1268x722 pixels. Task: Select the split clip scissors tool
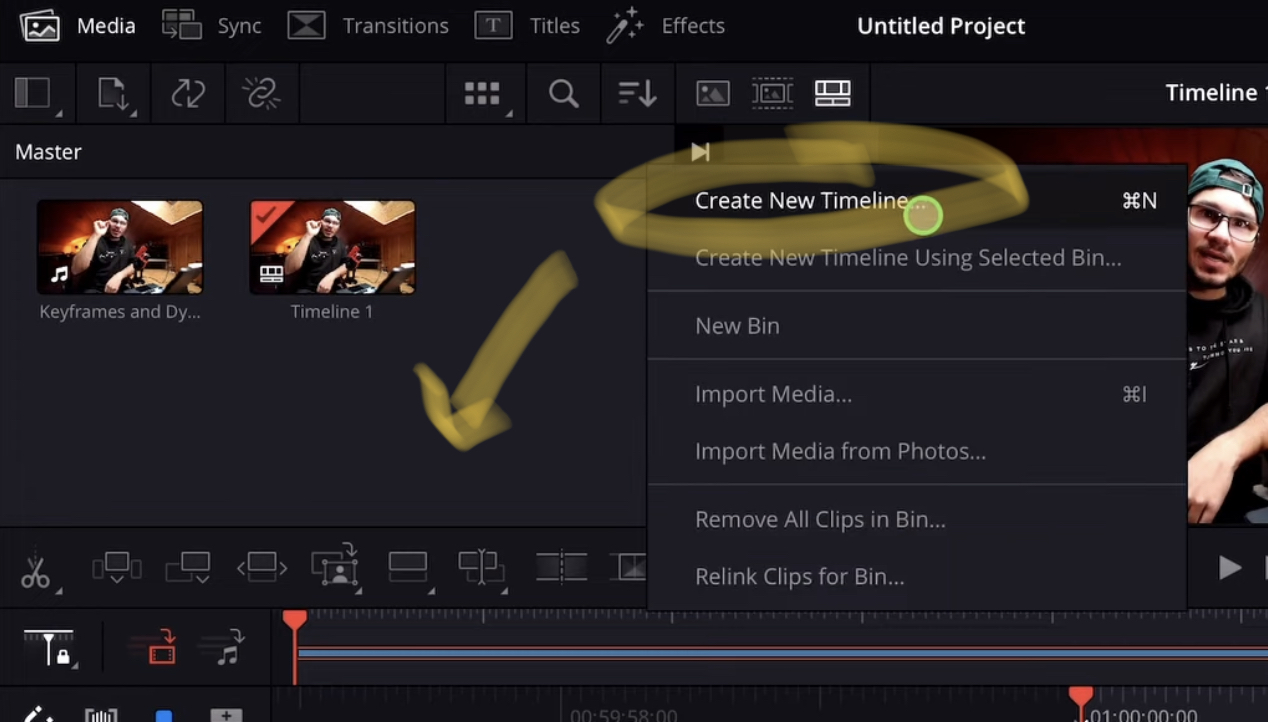[37, 568]
